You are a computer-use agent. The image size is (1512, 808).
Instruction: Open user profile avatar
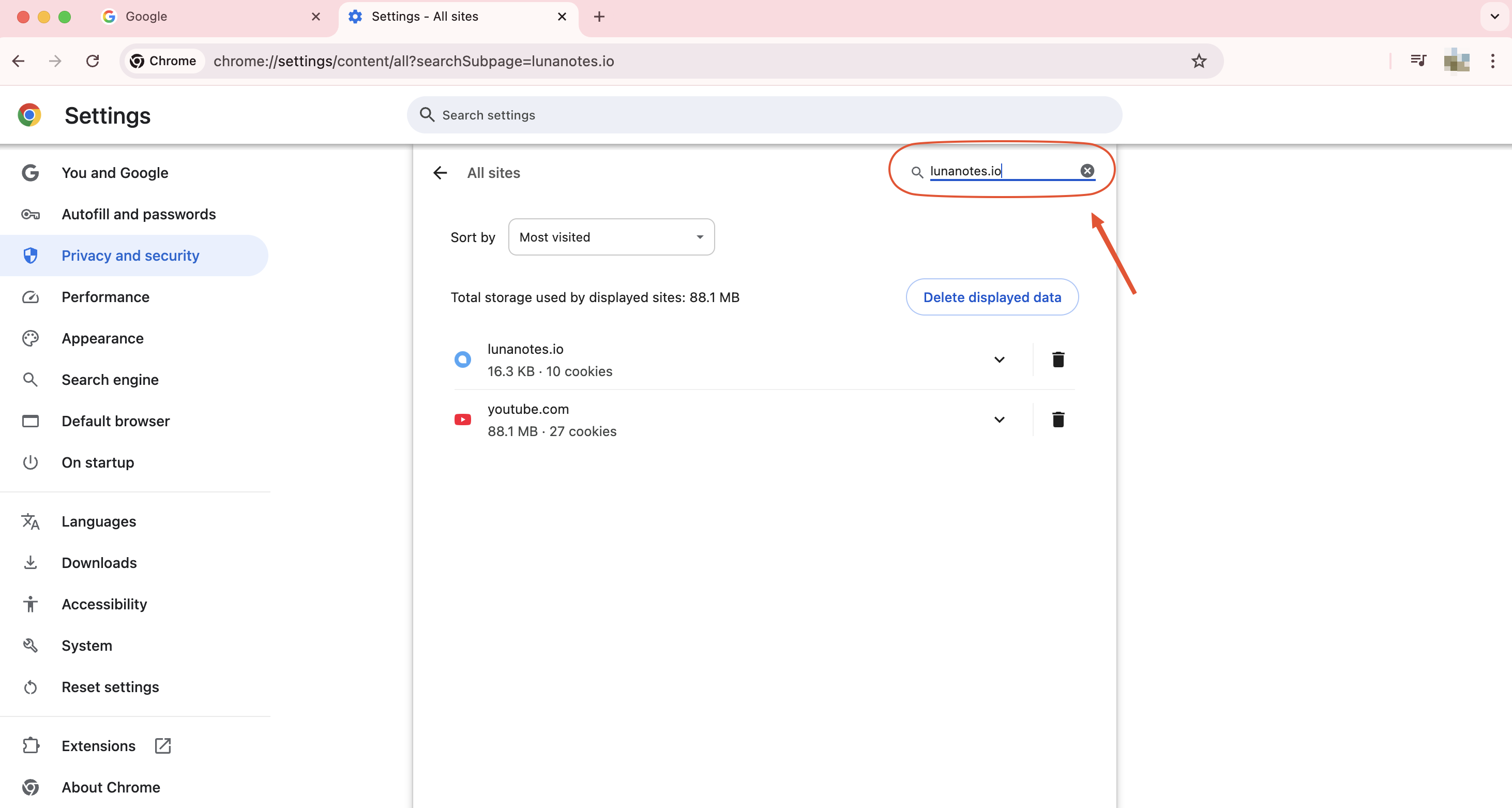tap(1456, 61)
